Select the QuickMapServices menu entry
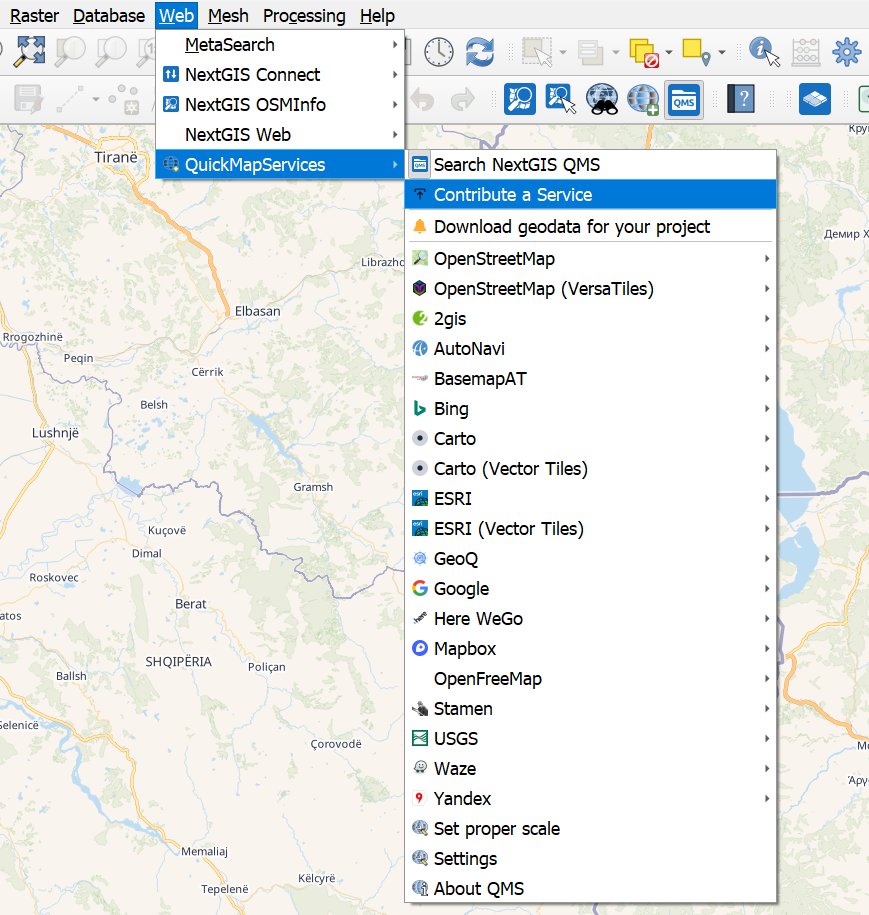Image resolution: width=869 pixels, height=915 pixels. [280, 165]
